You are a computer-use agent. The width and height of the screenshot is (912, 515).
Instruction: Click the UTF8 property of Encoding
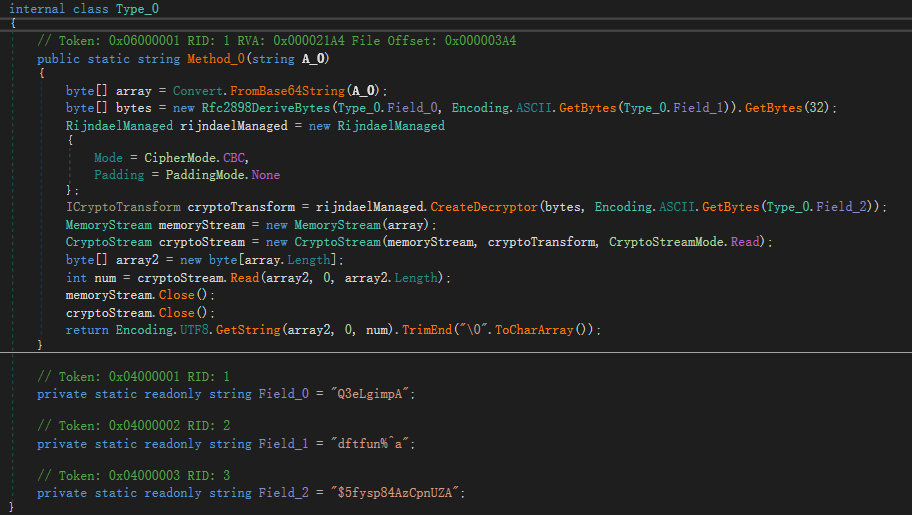(x=194, y=330)
